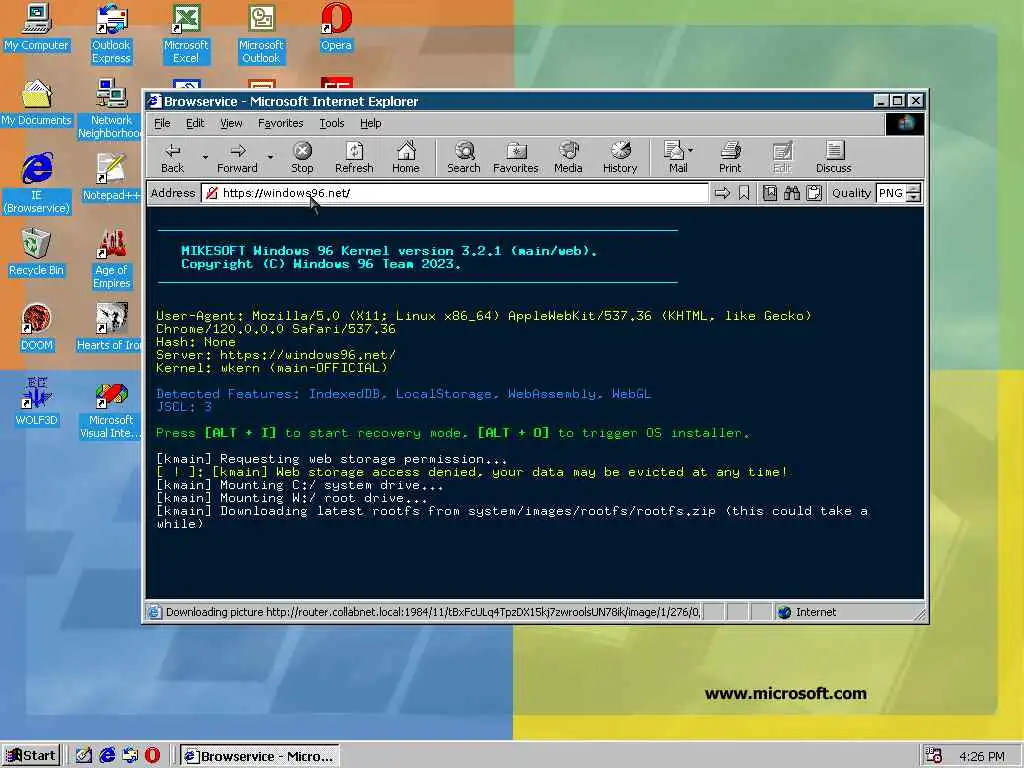Select the Notepad++ desktop shortcut
Viewport: 1024px width, 768px height.
click(x=111, y=178)
